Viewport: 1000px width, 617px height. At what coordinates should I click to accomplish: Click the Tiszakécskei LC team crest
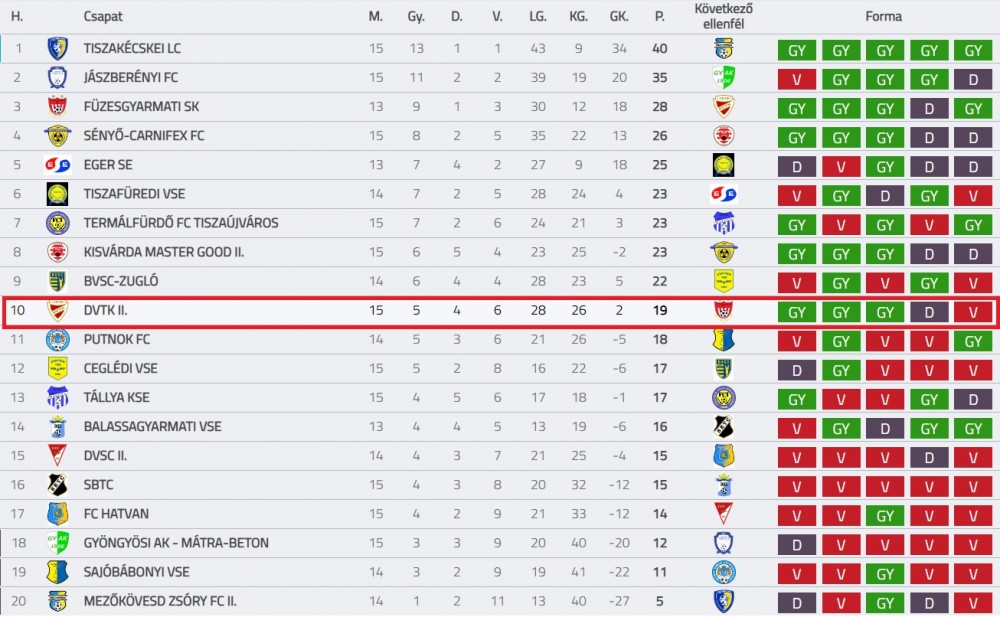tap(57, 48)
